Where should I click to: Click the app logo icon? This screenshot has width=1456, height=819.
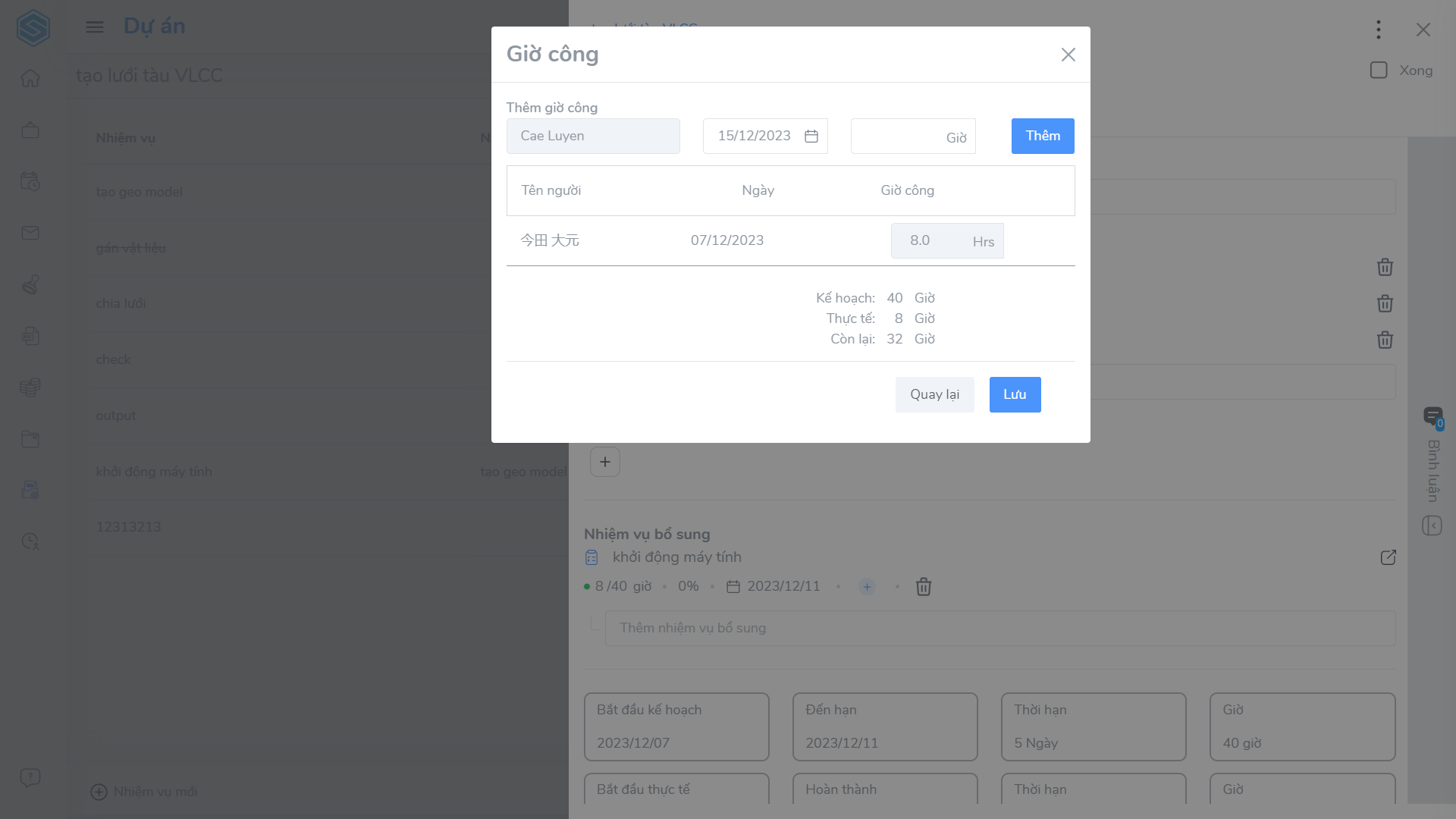pyautogui.click(x=33, y=28)
